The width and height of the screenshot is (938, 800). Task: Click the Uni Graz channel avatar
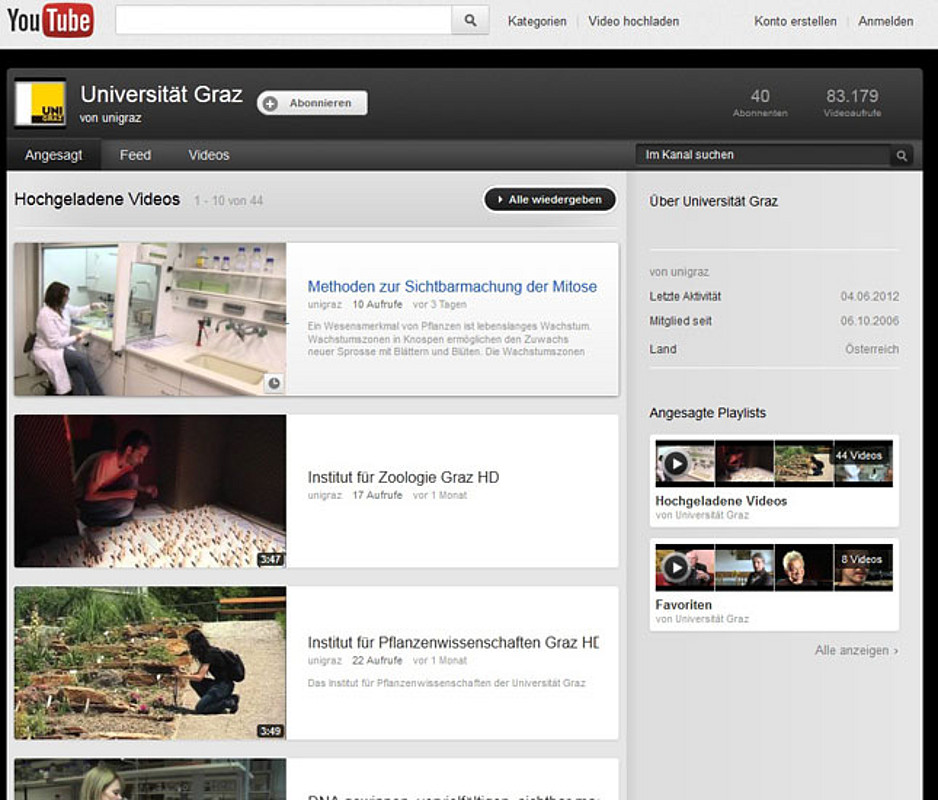click(x=40, y=103)
